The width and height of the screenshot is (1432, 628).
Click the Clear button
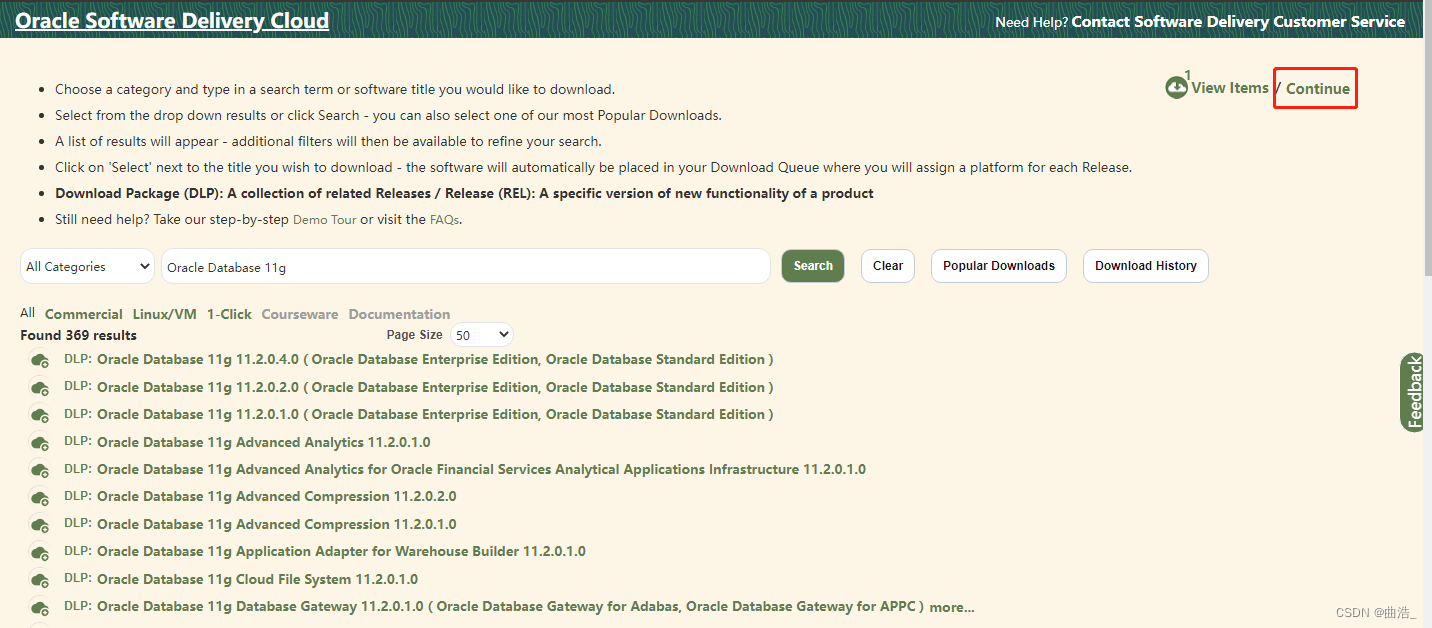(x=888, y=266)
